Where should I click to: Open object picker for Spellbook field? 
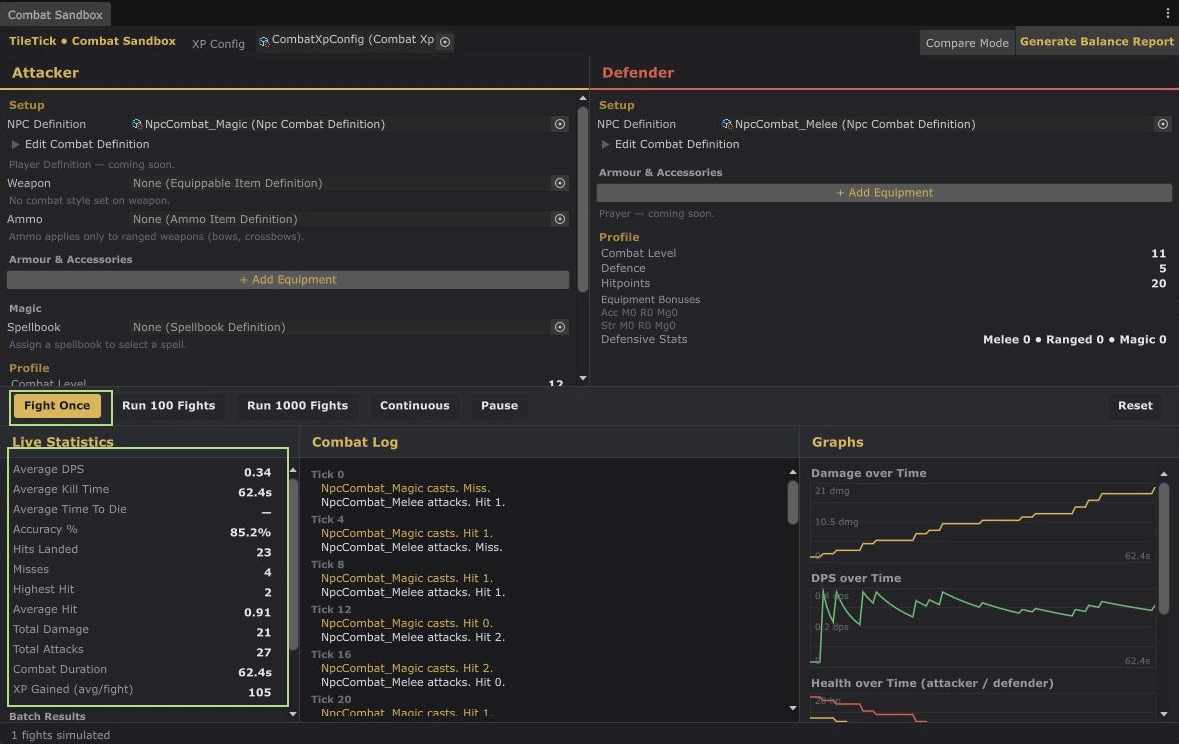[559, 327]
